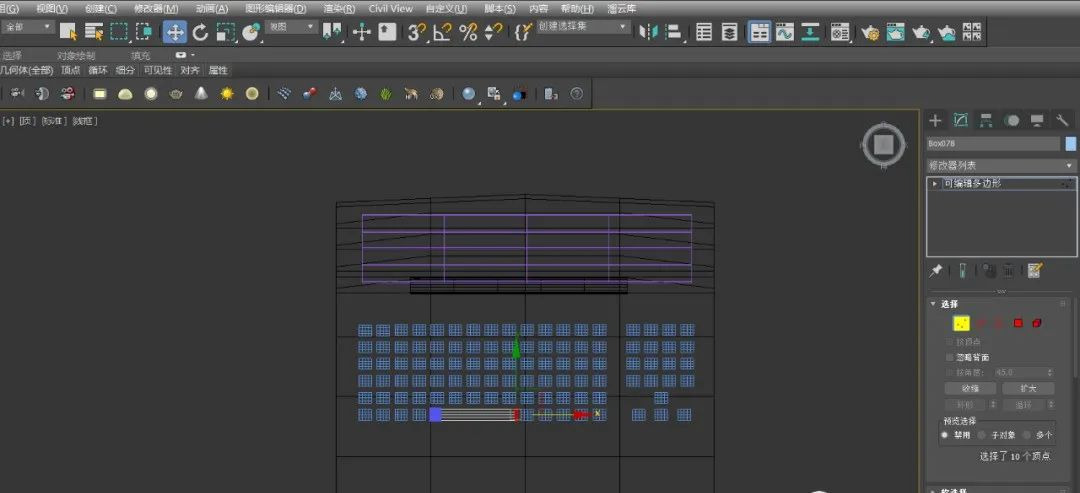Viewport: 1080px width, 493px height.
Task: Open the Civil View menu
Action: point(391,9)
